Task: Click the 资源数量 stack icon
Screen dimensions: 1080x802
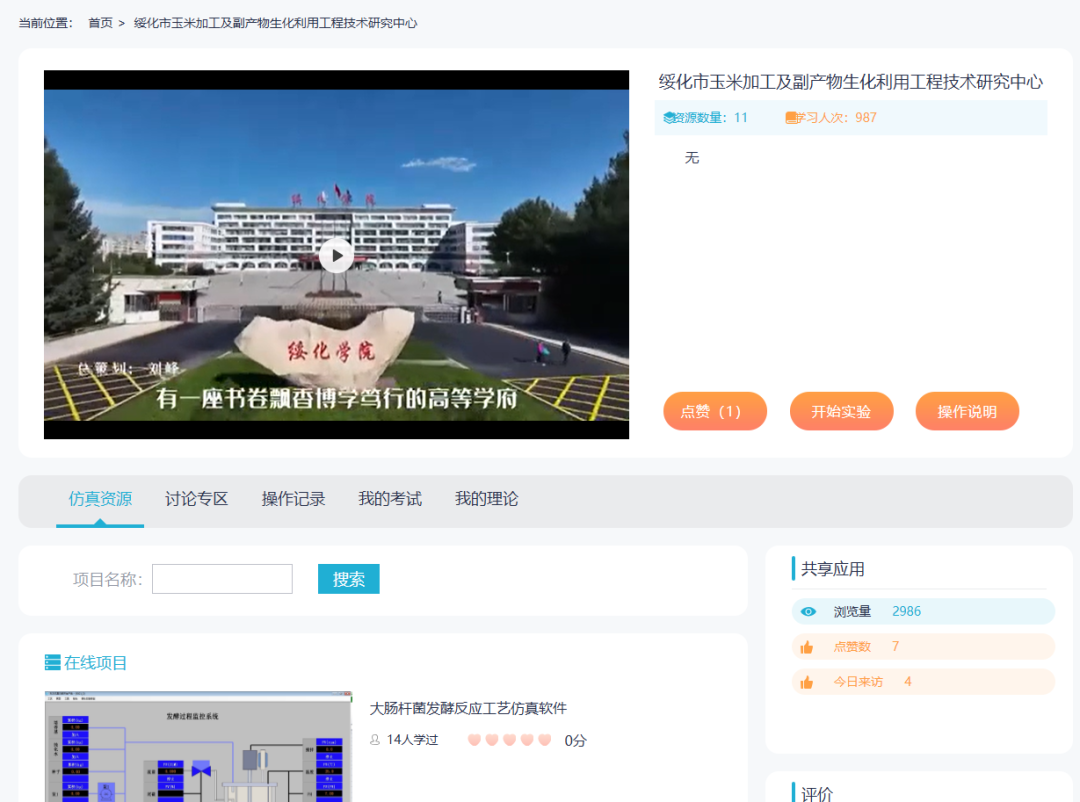Action: [669, 118]
